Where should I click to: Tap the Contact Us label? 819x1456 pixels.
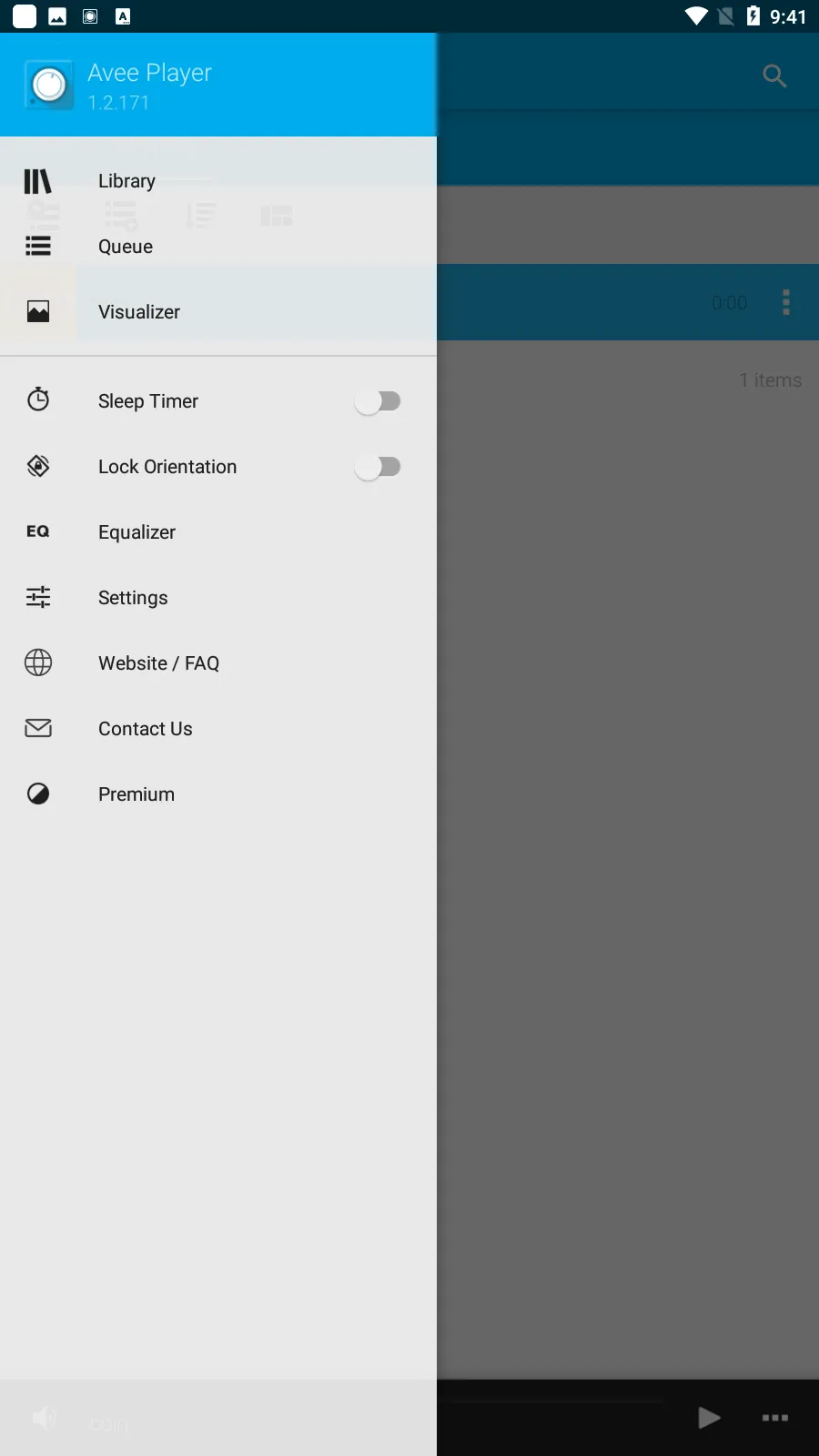[x=146, y=729]
